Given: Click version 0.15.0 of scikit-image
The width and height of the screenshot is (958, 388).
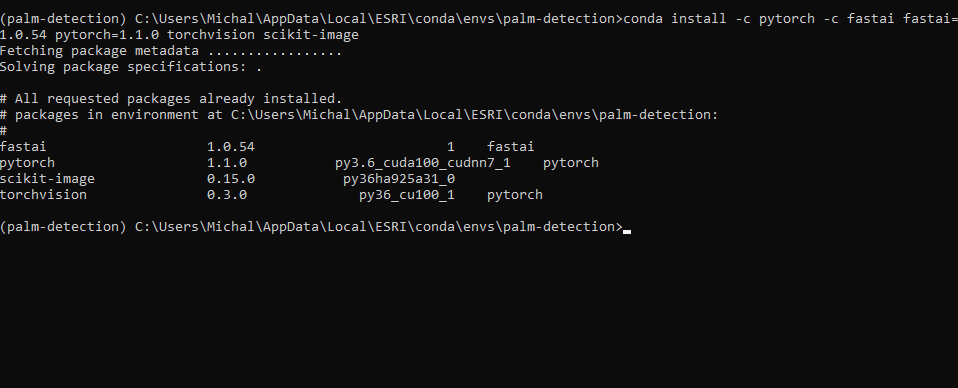Looking at the screenshot, I should tap(231, 178).
